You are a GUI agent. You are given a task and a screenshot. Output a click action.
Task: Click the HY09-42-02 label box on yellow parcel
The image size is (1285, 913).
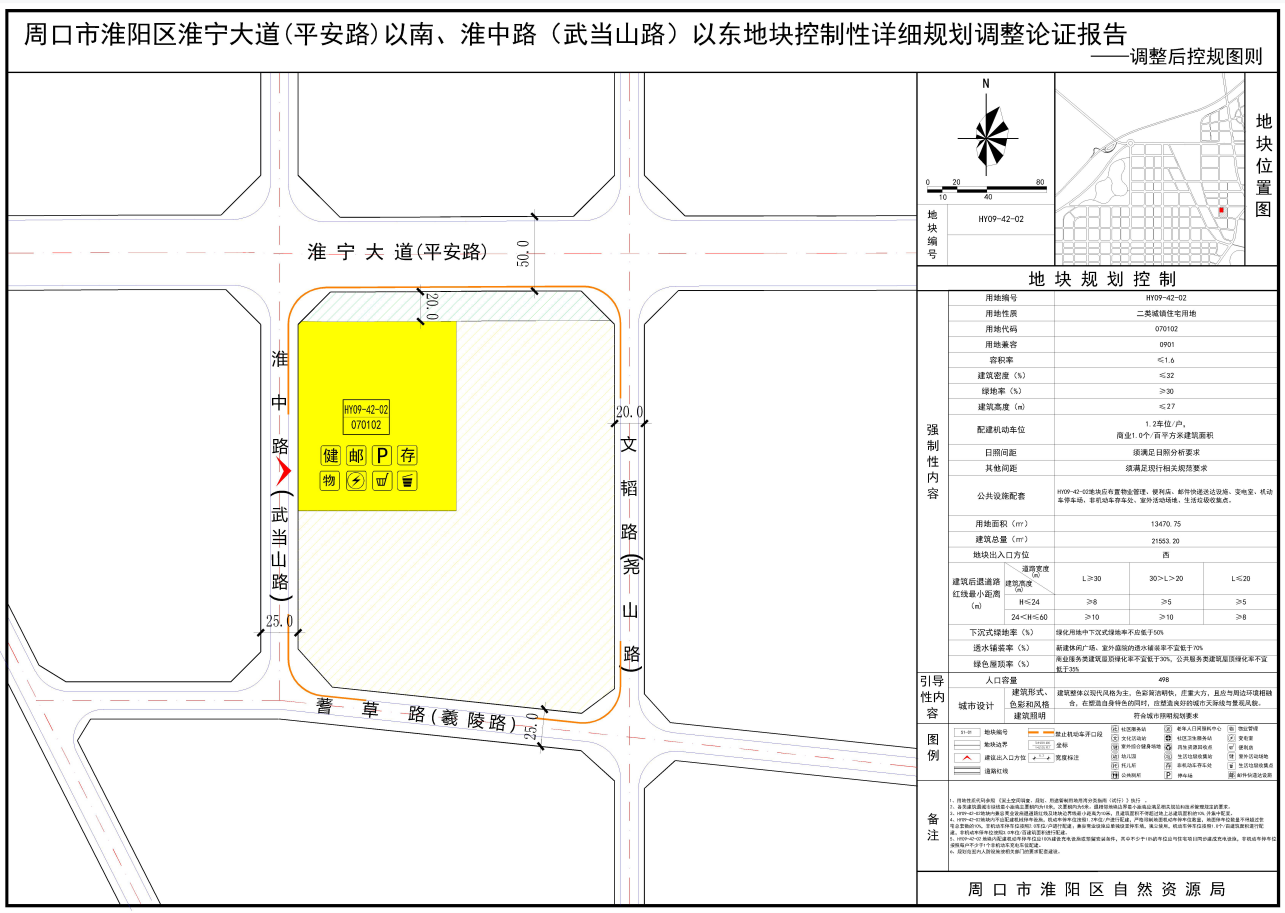pos(366,418)
